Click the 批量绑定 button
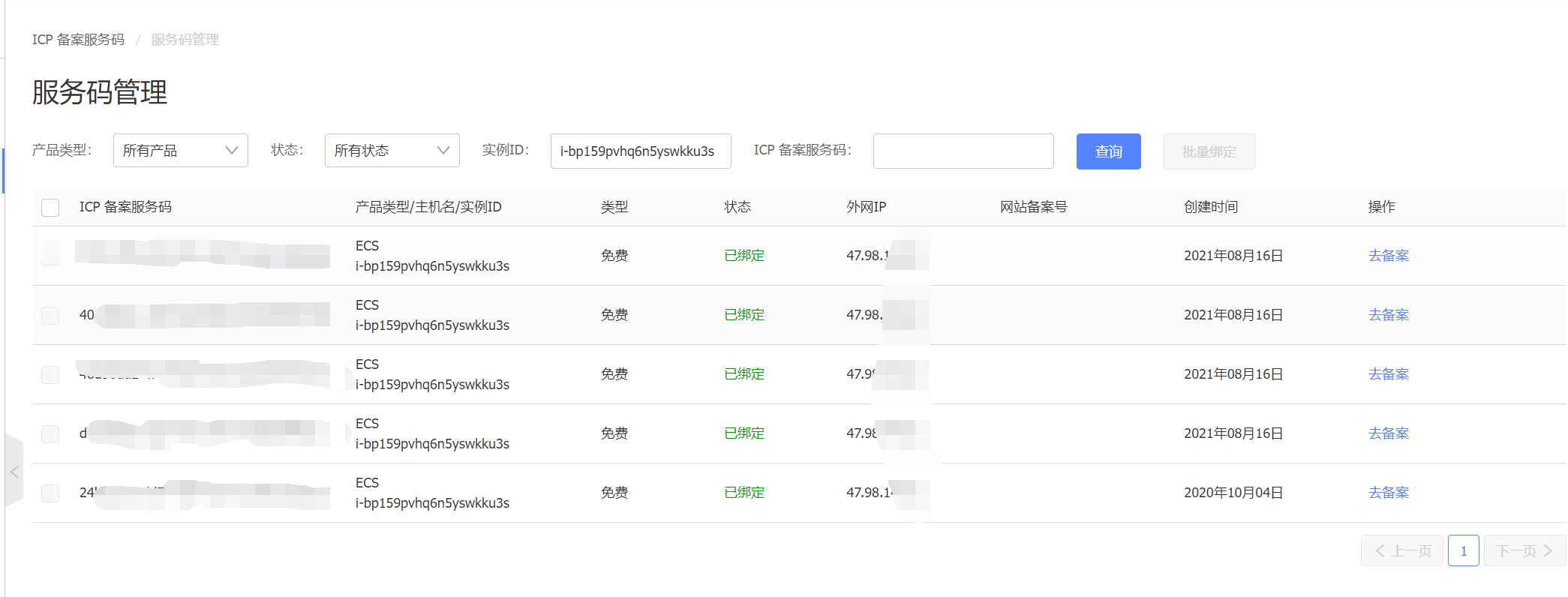Viewport: 1568px width, 597px height. coord(1209,151)
